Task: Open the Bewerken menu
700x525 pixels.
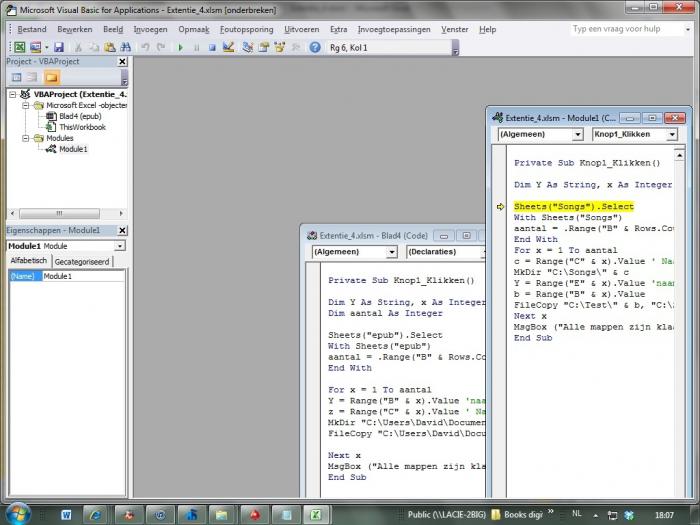Action: coord(75,29)
